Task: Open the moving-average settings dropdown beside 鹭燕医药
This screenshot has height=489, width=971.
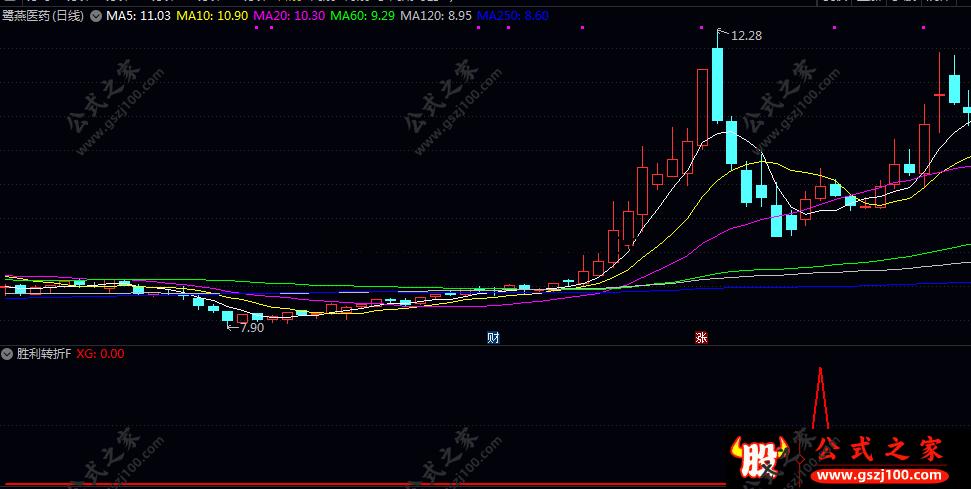Action: point(95,16)
